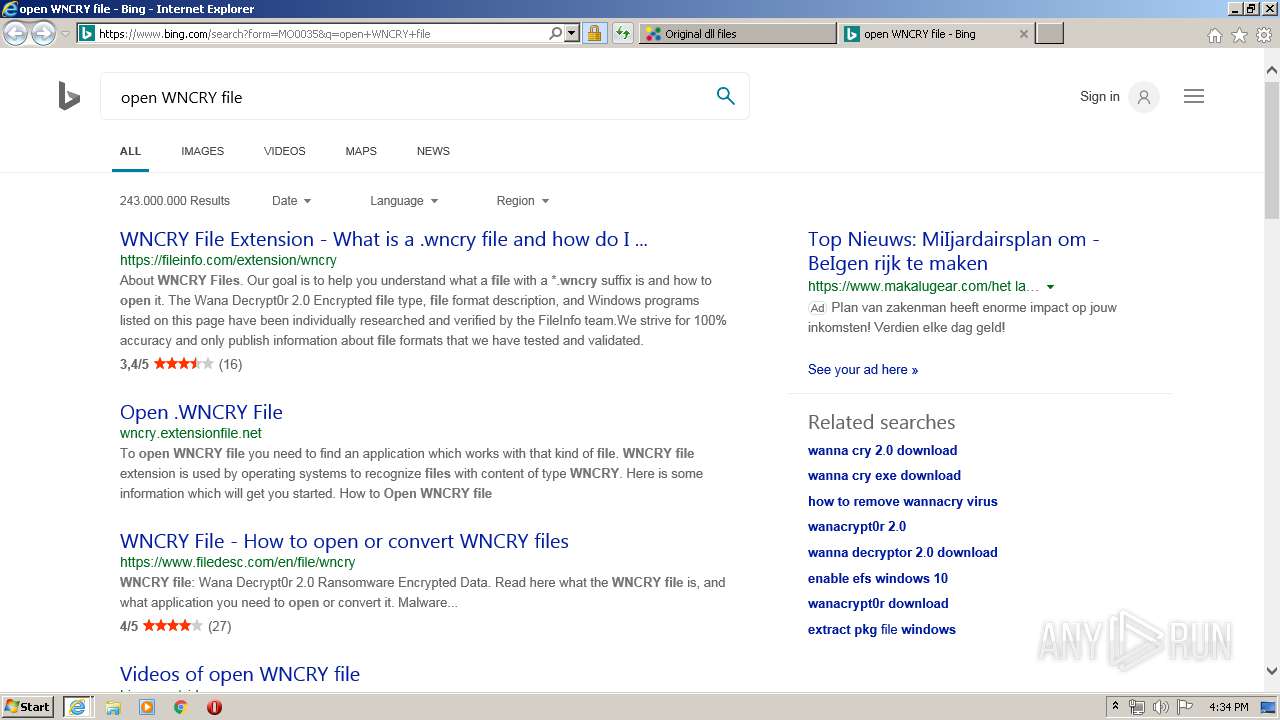This screenshot has height=720, width=1280.
Task: Open related search 'wanacrypt0r download'
Action: [878, 603]
